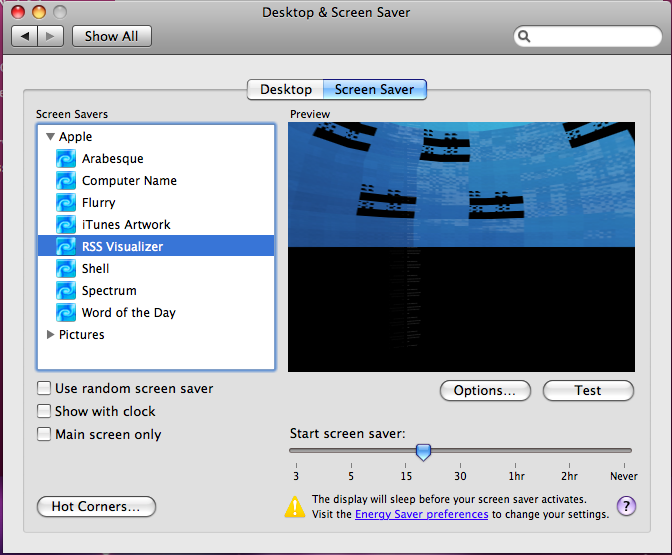Select Flurry in the list
Screen dimensions: 672x555
[99, 202]
